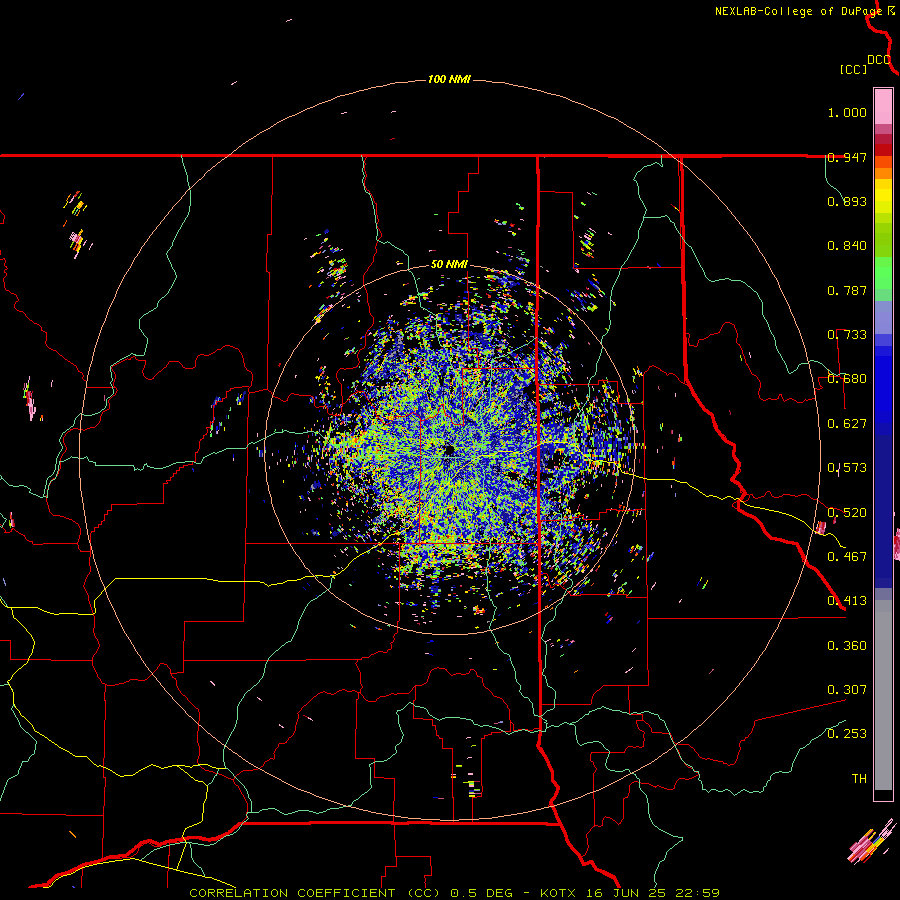Click the pink swatch at the color bar top
The width and height of the screenshot is (900, 900).
tap(883, 107)
